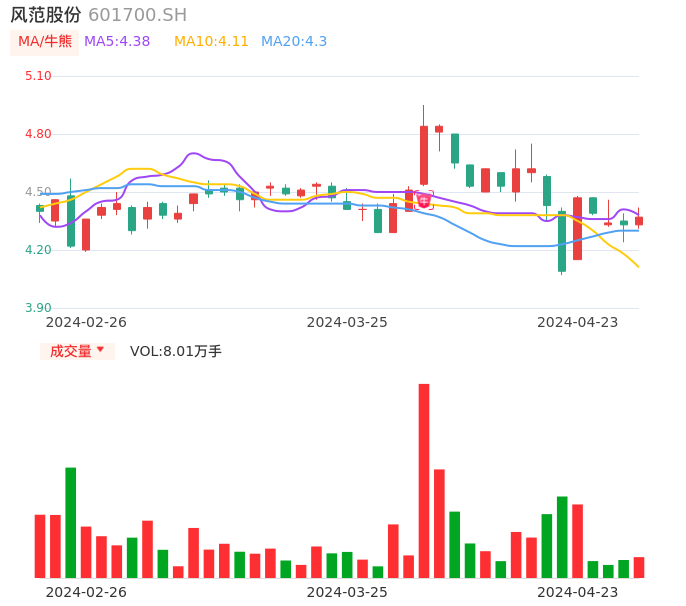Click the last red volume bar on the right

pyautogui.click(x=639, y=567)
